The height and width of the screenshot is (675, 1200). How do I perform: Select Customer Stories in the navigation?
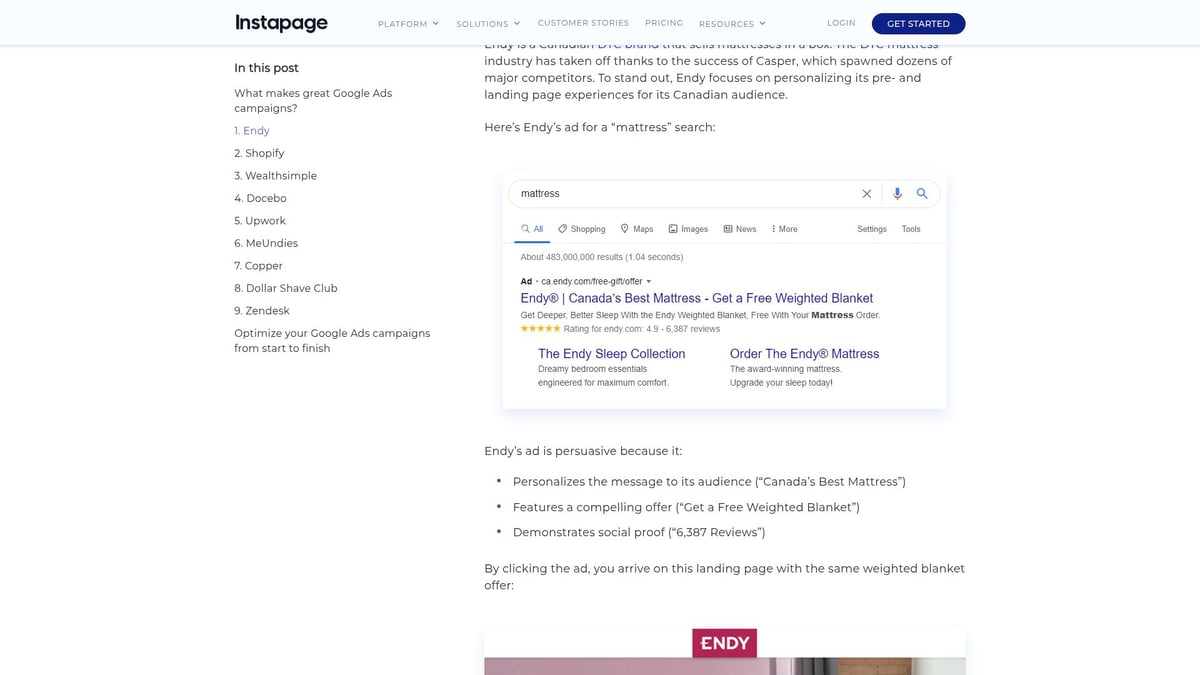(x=583, y=22)
